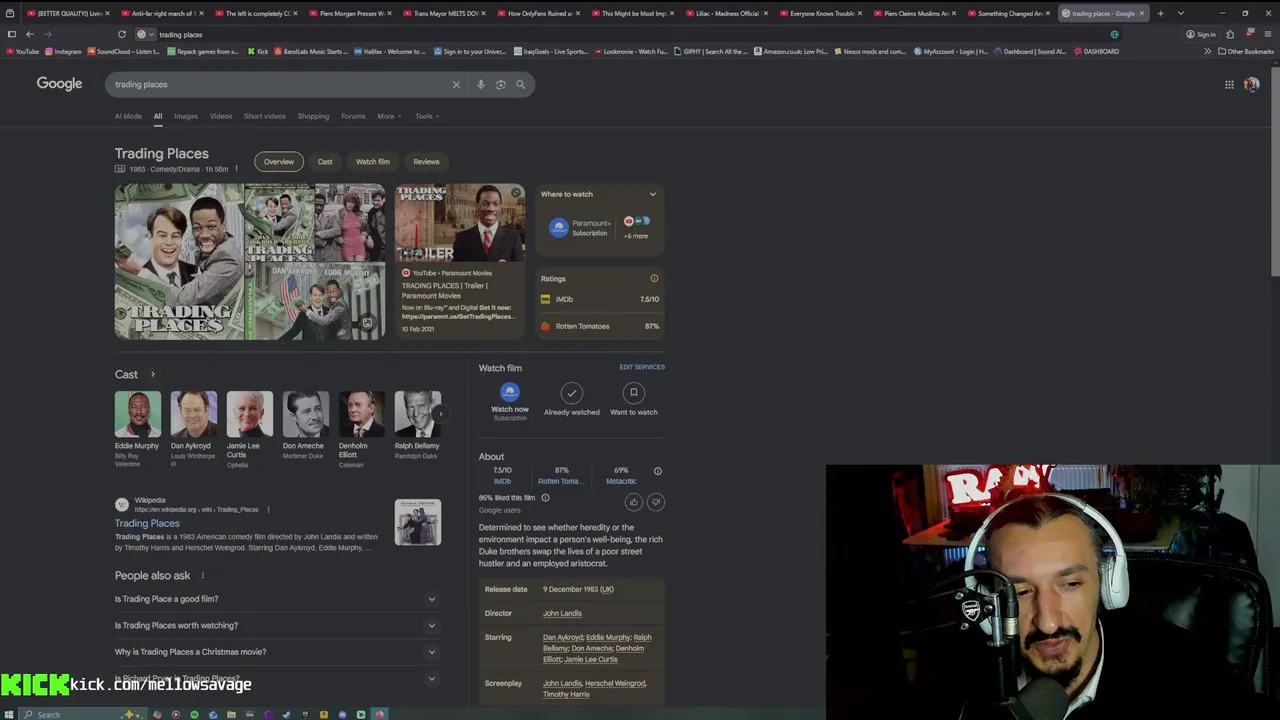The width and height of the screenshot is (1280, 720).
Task: Open the Eddie Murphy cast card
Action: [137, 429]
